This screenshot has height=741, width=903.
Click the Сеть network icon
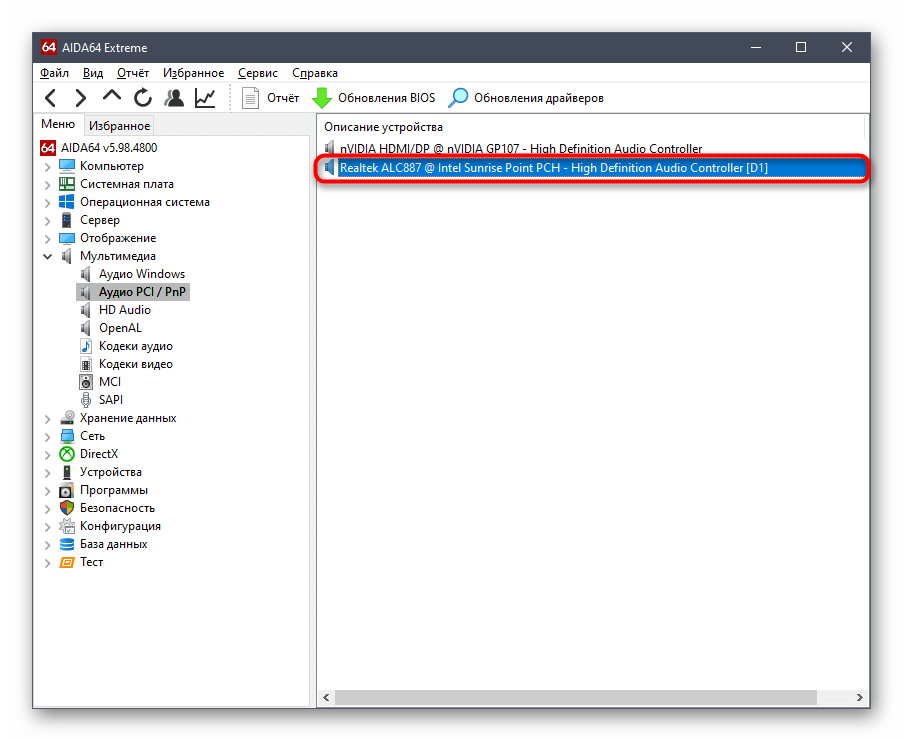pyautogui.click(x=67, y=436)
